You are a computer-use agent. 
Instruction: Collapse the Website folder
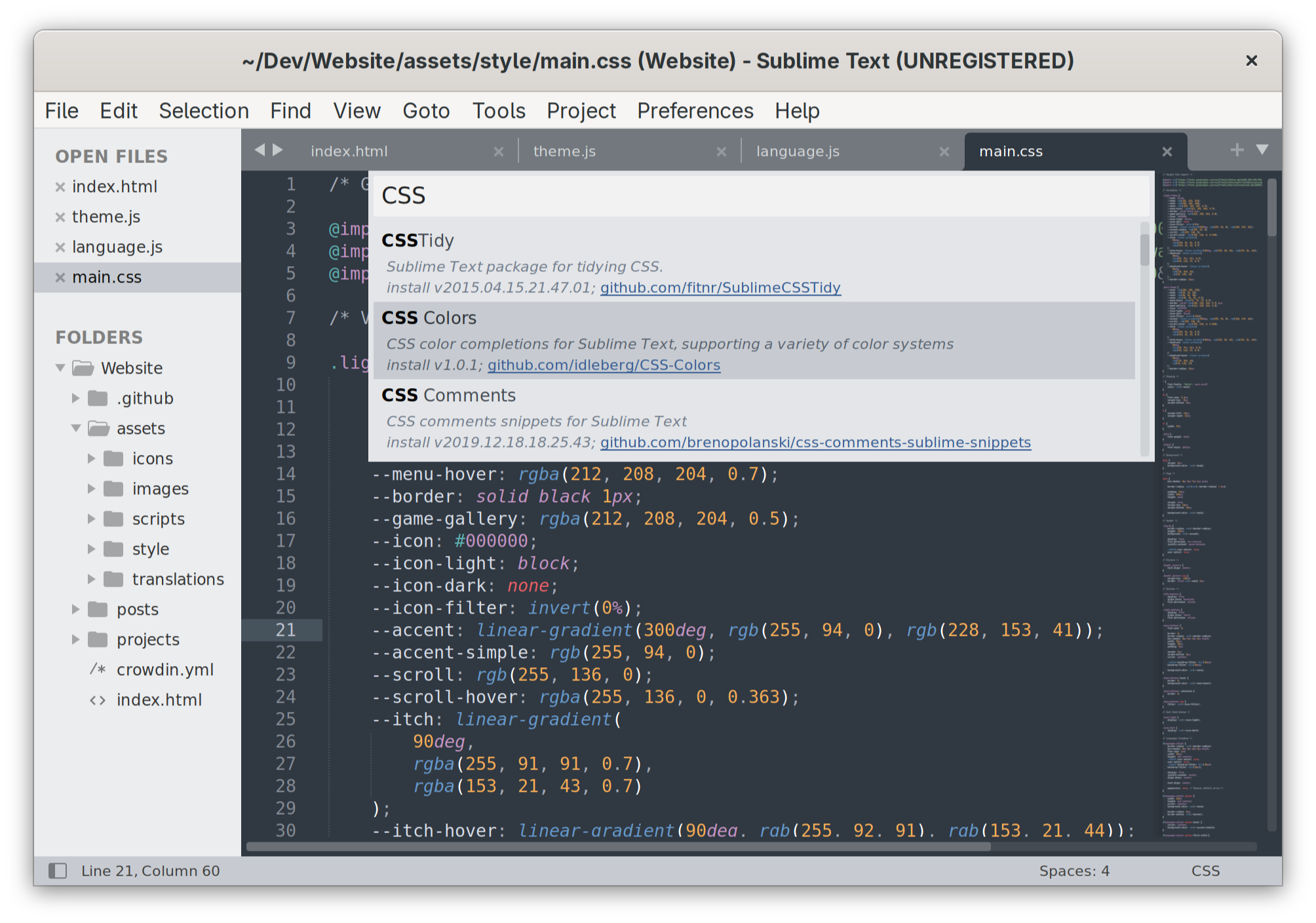tap(60, 368)
